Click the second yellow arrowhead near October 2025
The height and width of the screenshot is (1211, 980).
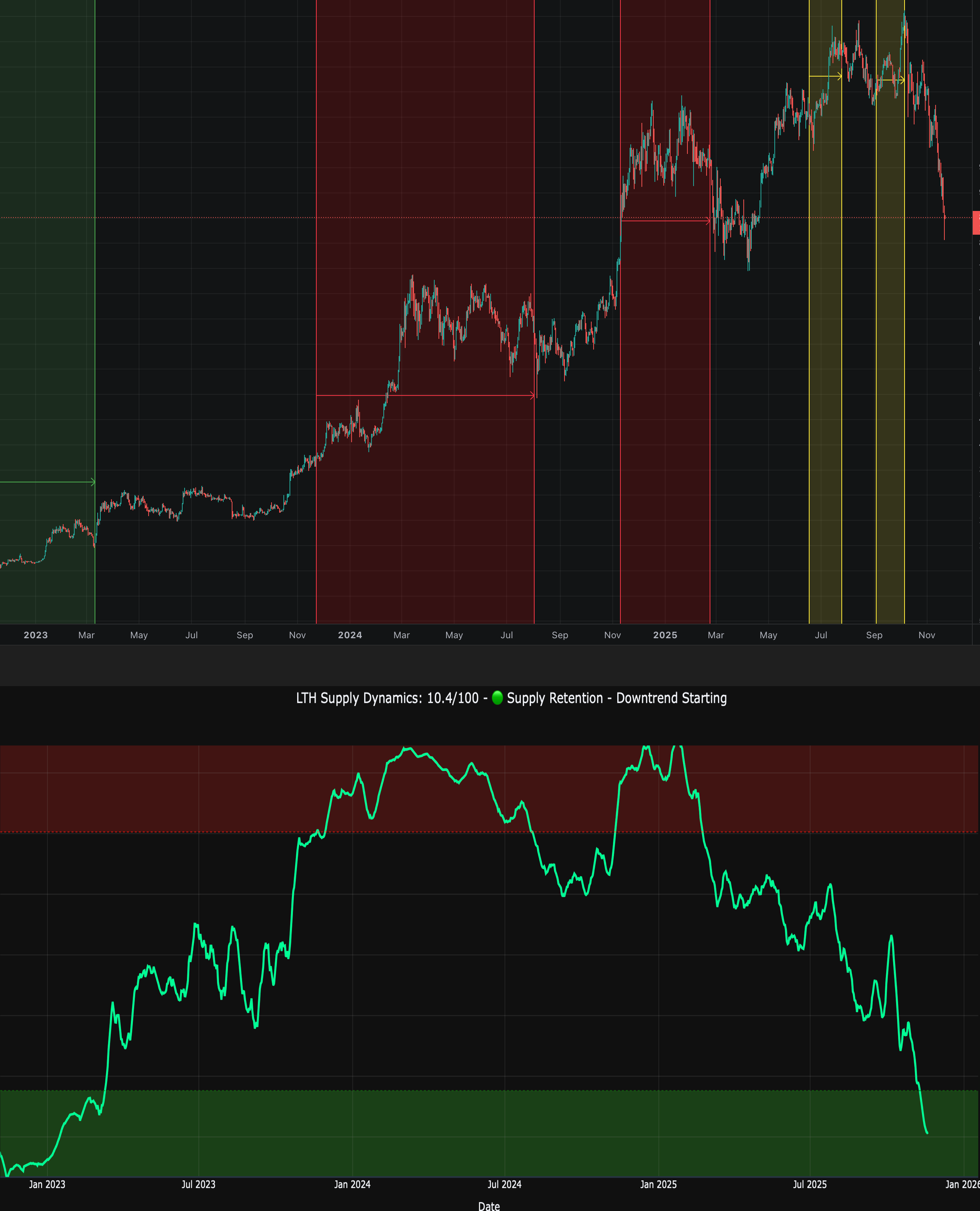[x=902, y=80]
